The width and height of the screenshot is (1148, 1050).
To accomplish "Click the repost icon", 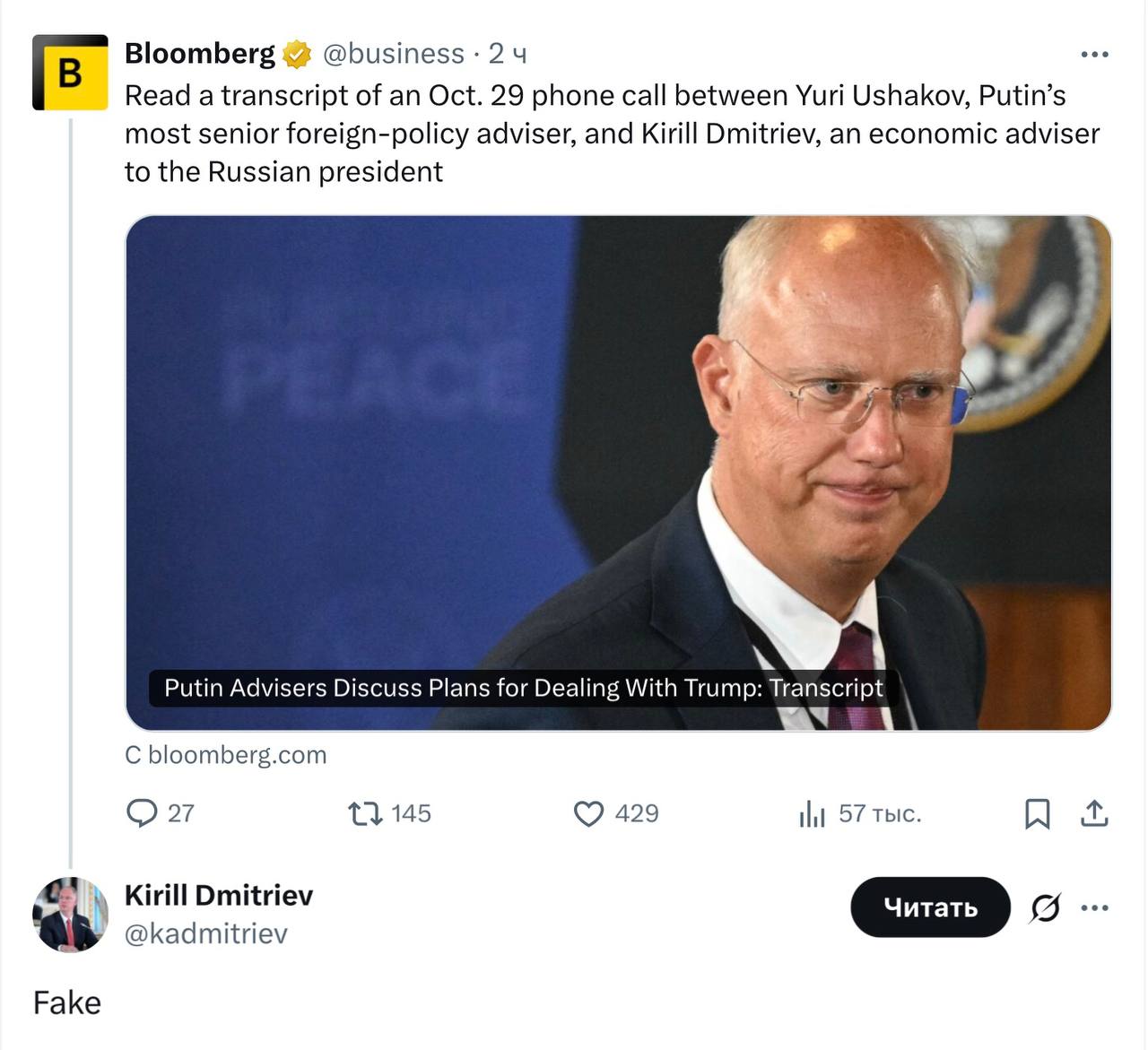I will click(365, 813).
